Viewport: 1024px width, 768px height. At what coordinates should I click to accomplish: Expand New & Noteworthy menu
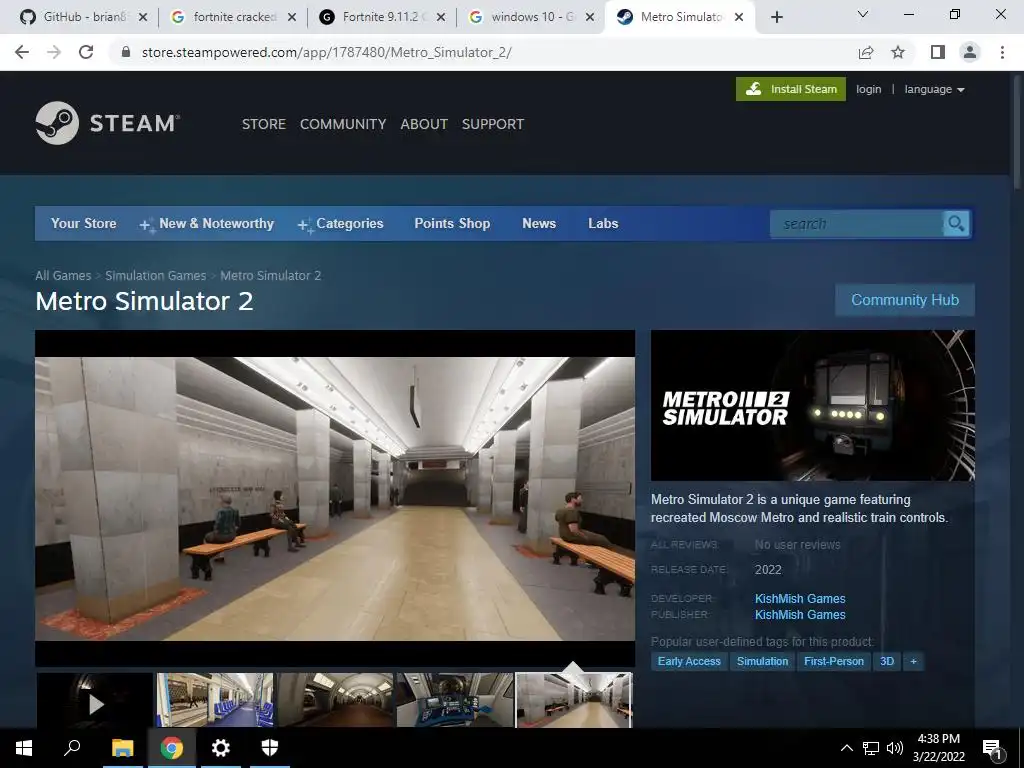[x=207, y=223]
